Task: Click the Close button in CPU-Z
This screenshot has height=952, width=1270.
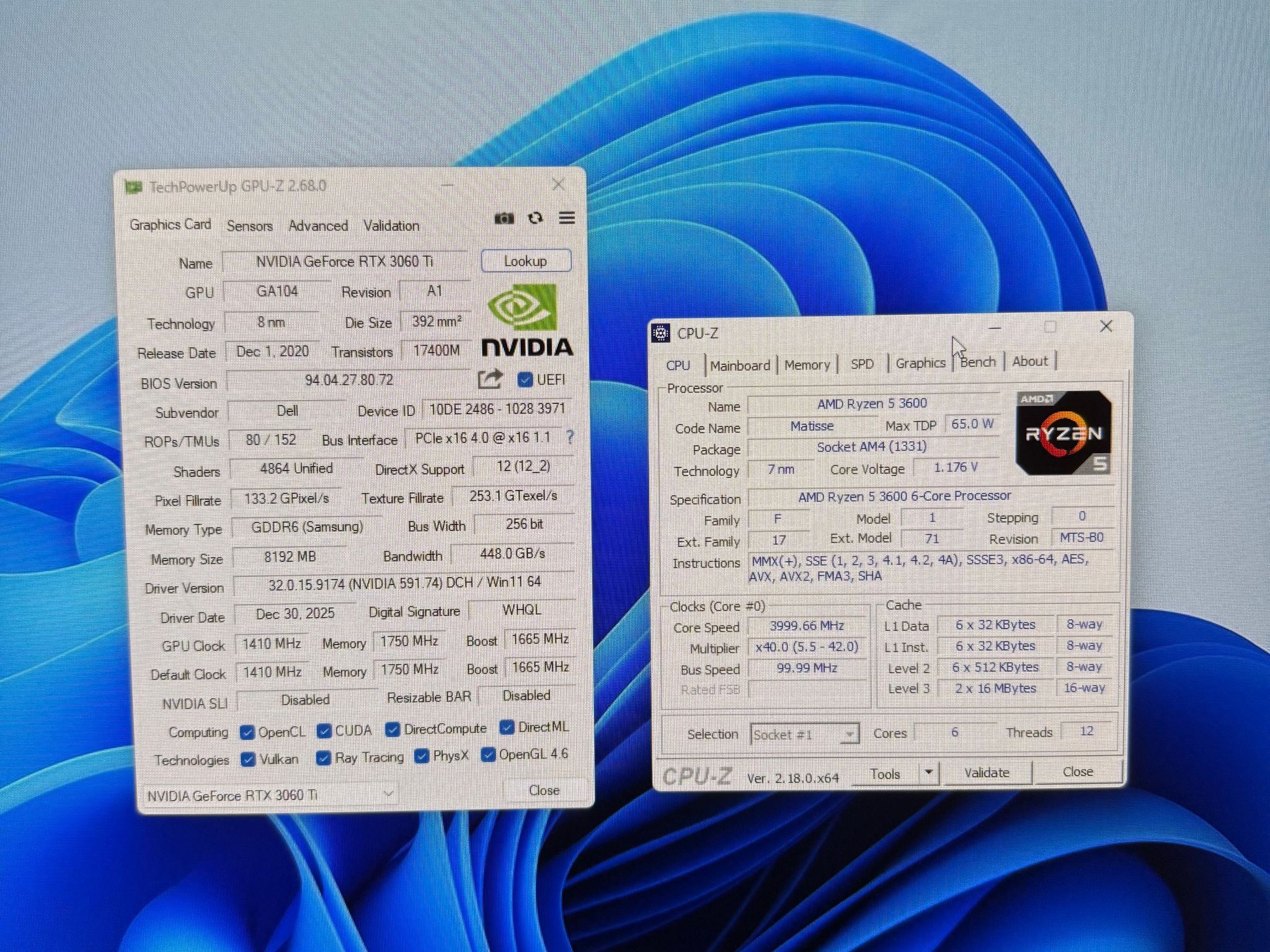Action: (x=1078, y=772)
